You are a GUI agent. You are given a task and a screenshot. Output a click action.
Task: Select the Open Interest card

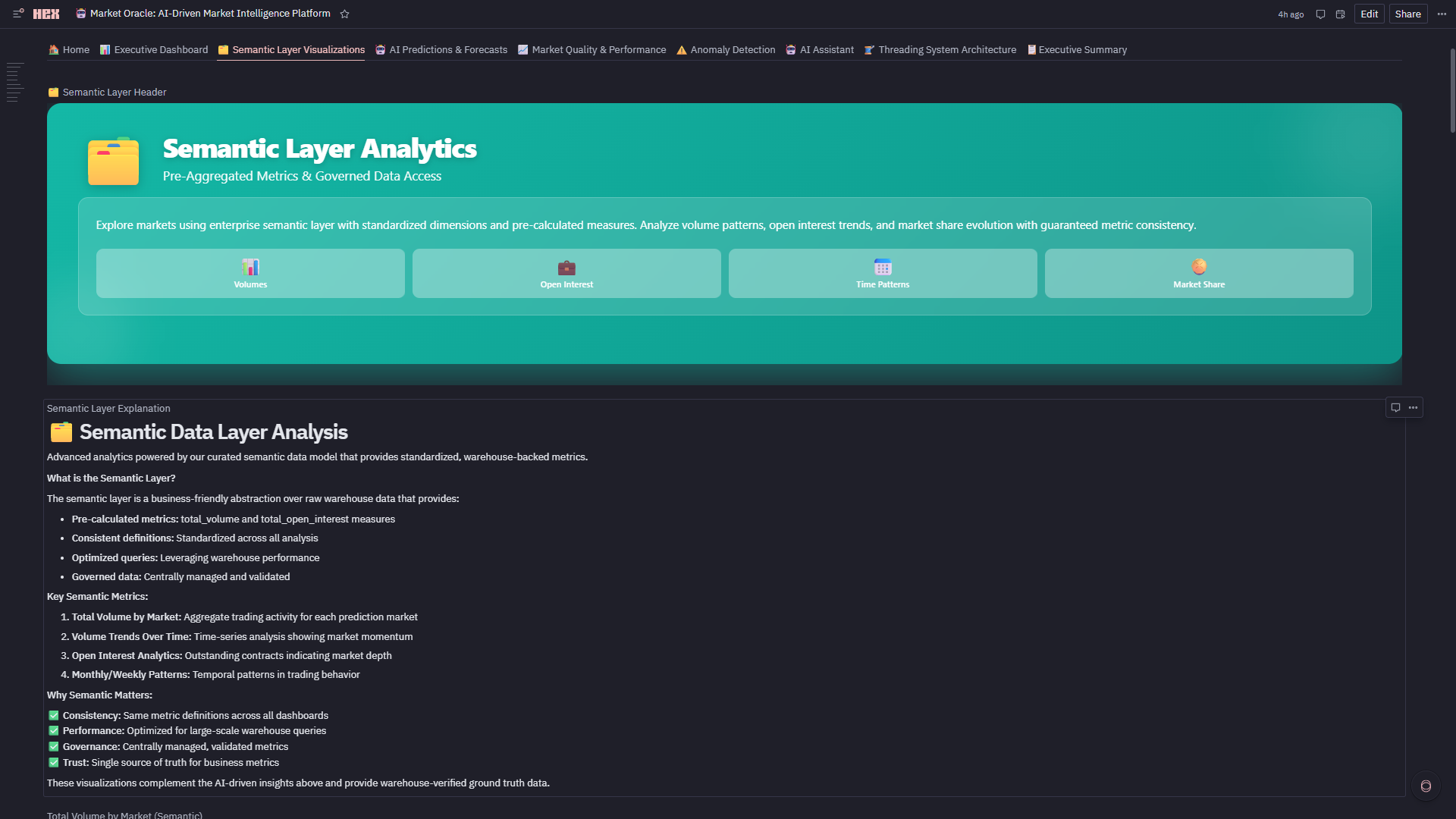566,274
